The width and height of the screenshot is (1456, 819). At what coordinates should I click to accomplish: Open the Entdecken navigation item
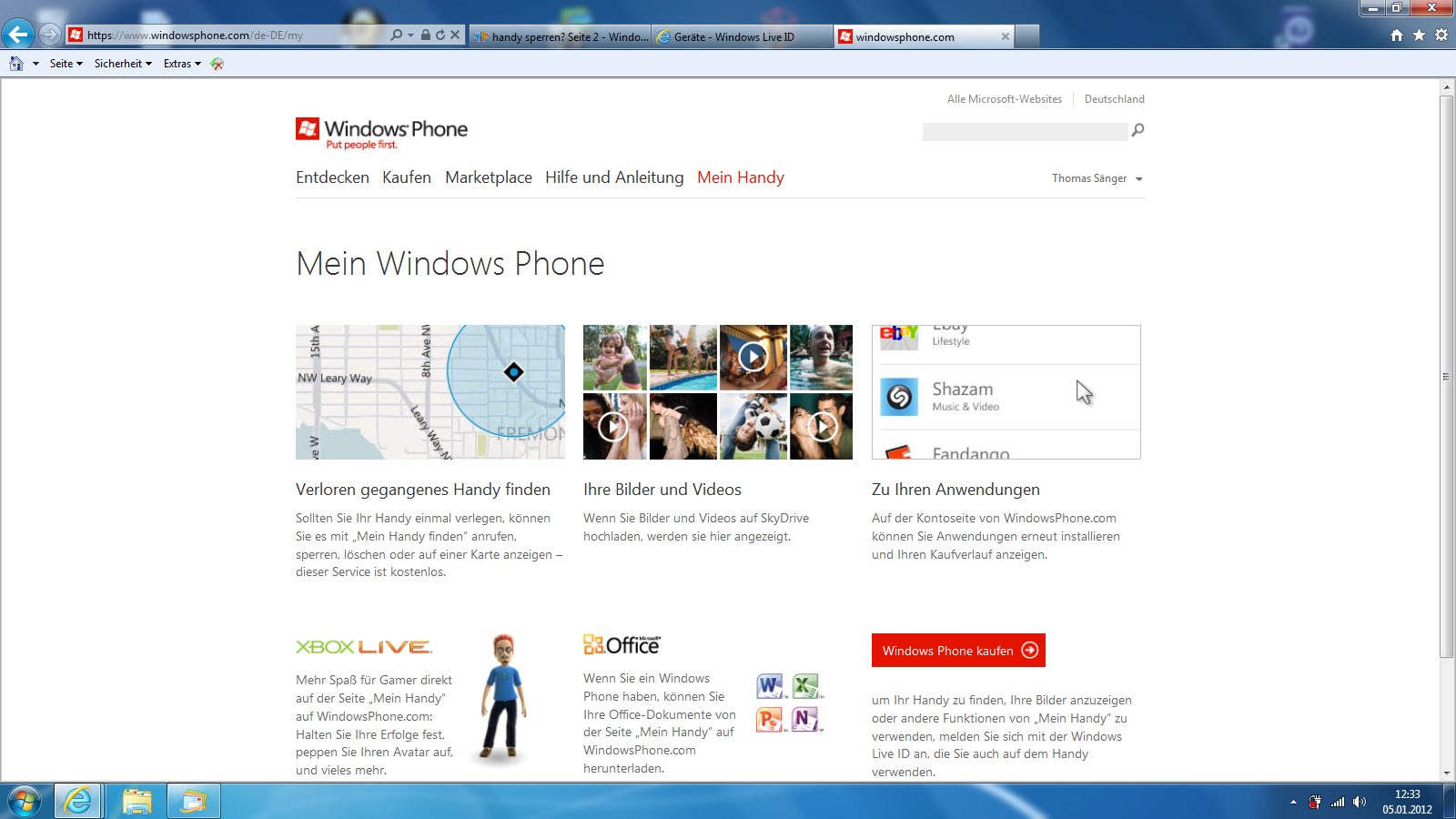332,177
